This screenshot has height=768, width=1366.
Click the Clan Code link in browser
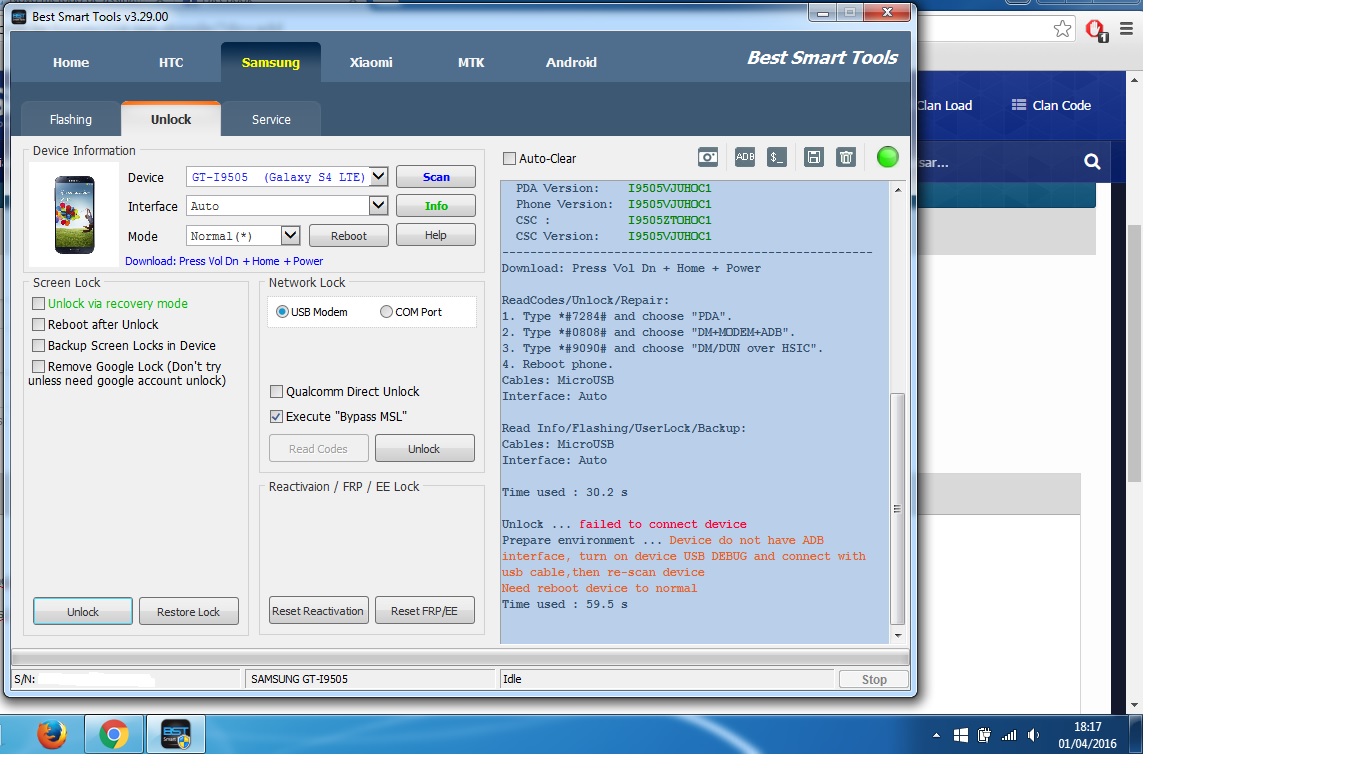(1051, 105)
